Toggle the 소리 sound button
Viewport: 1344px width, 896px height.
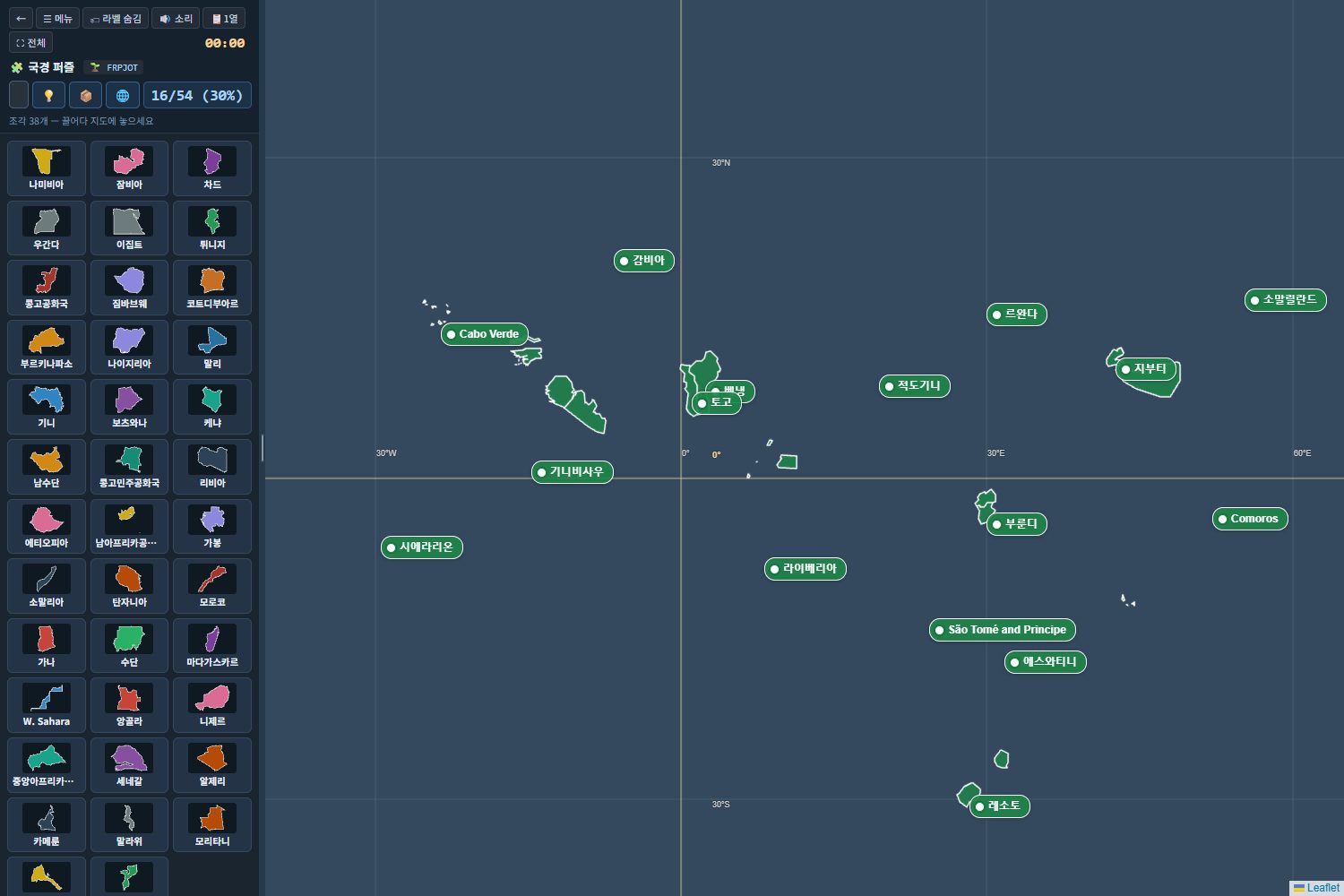point(176,18)
